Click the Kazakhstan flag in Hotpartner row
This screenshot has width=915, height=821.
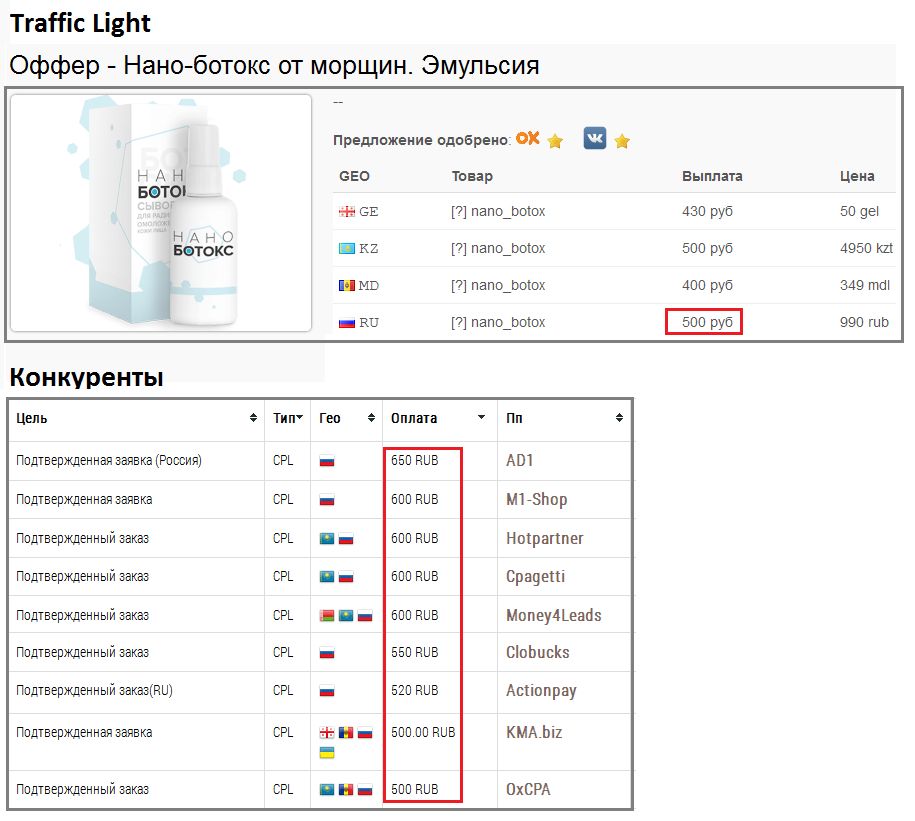tap(327, 539)
